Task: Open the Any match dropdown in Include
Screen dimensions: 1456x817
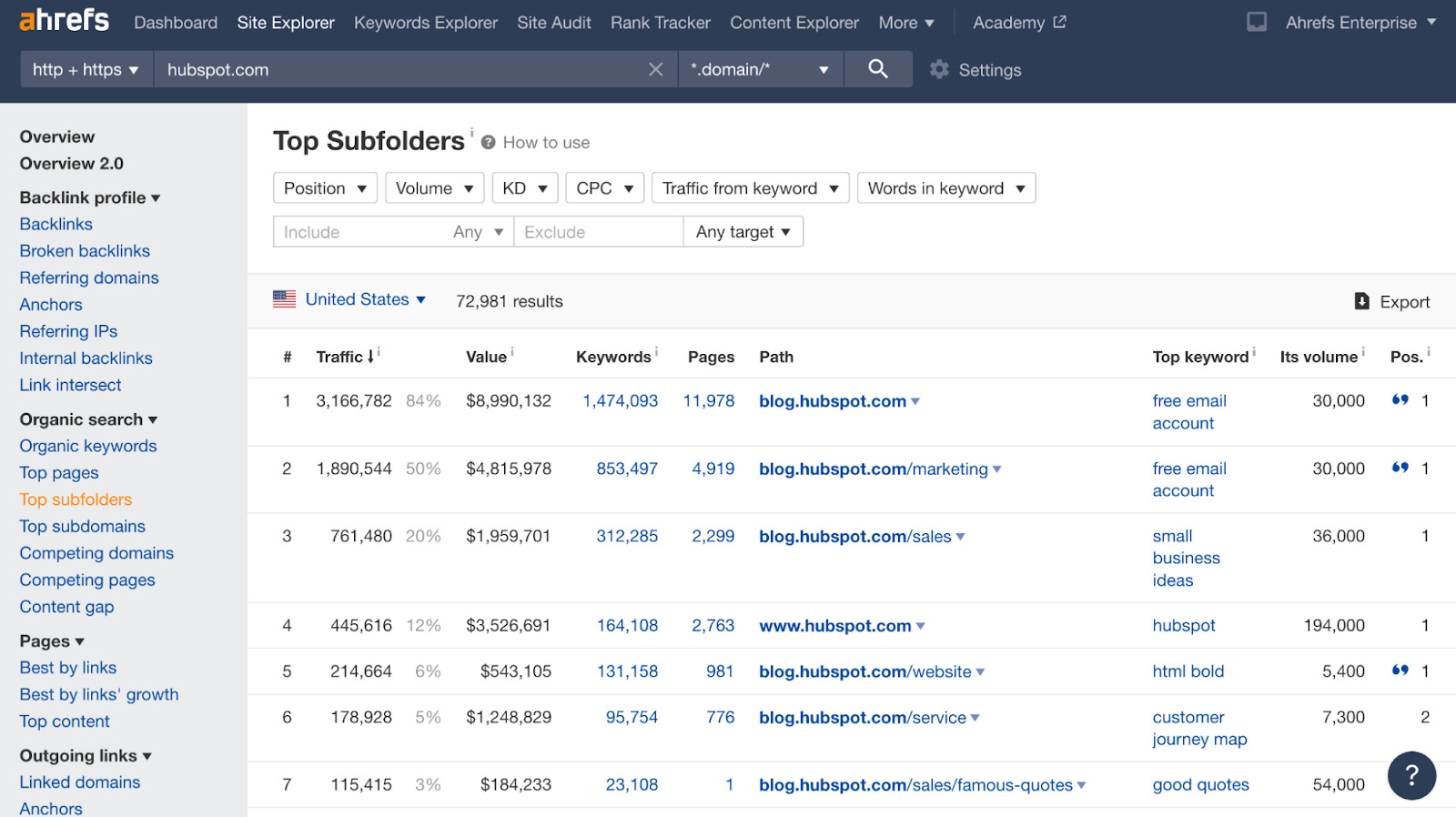Action: point(479,232)
